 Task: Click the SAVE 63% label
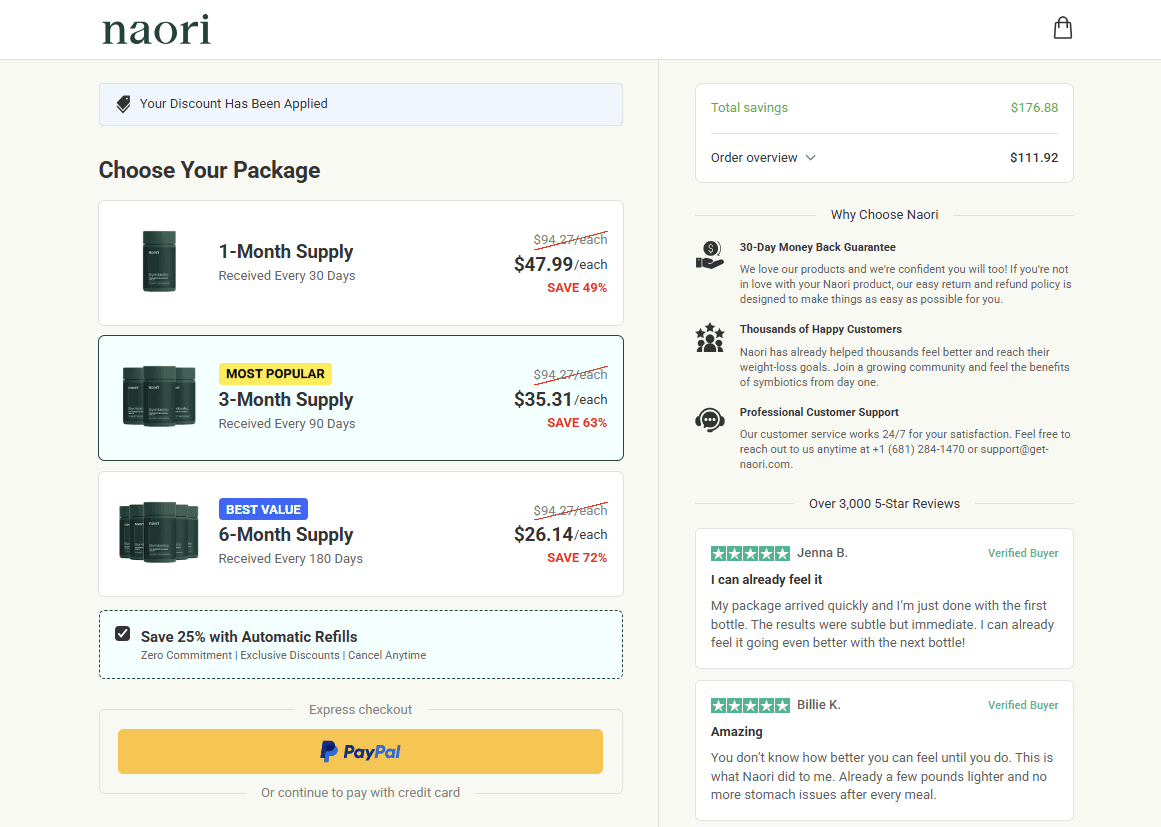point(577,423)
